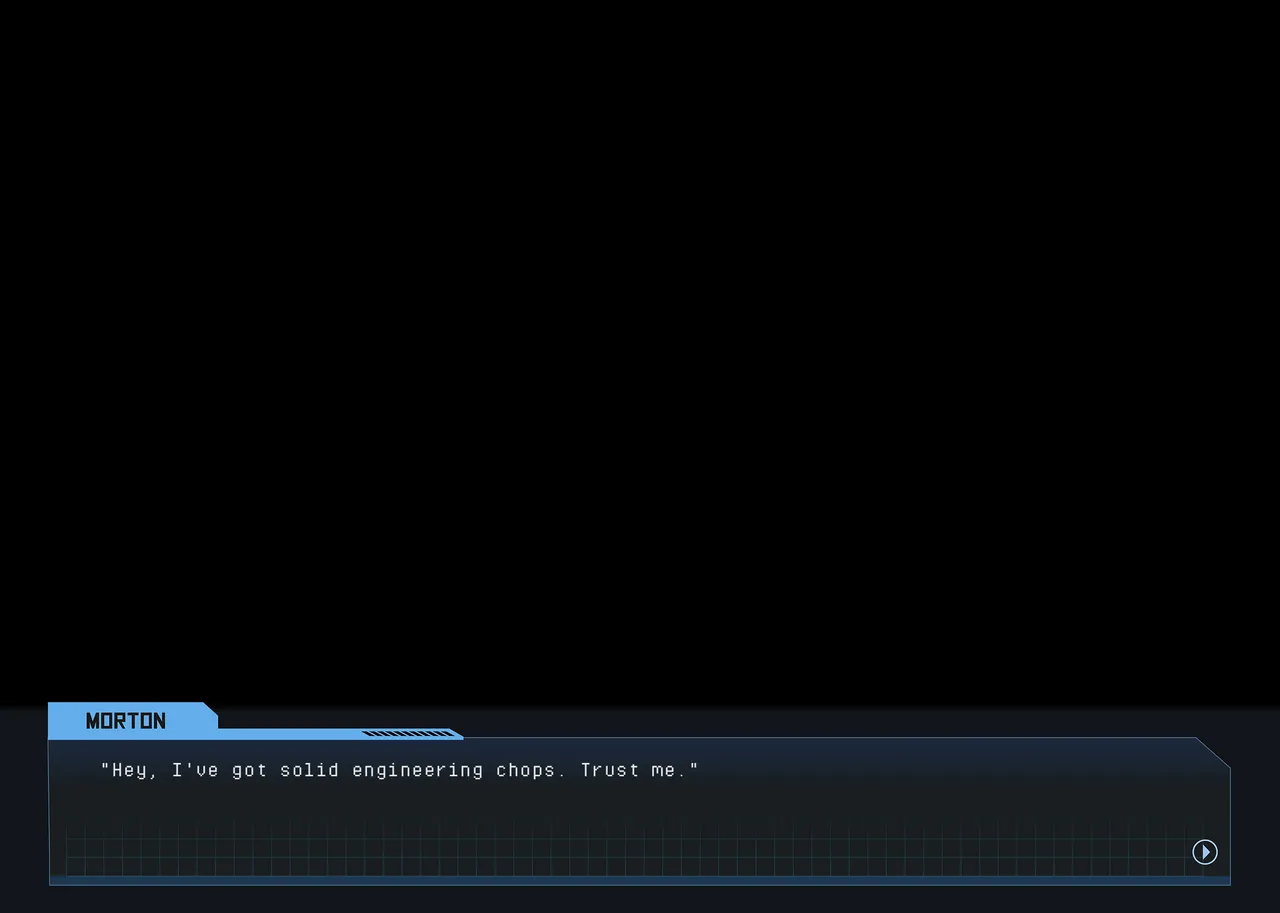The height and width of the screenshot is (913, 1280).
Task: Click the closing quotation mark of the dialogue
Action: point(694,765)
